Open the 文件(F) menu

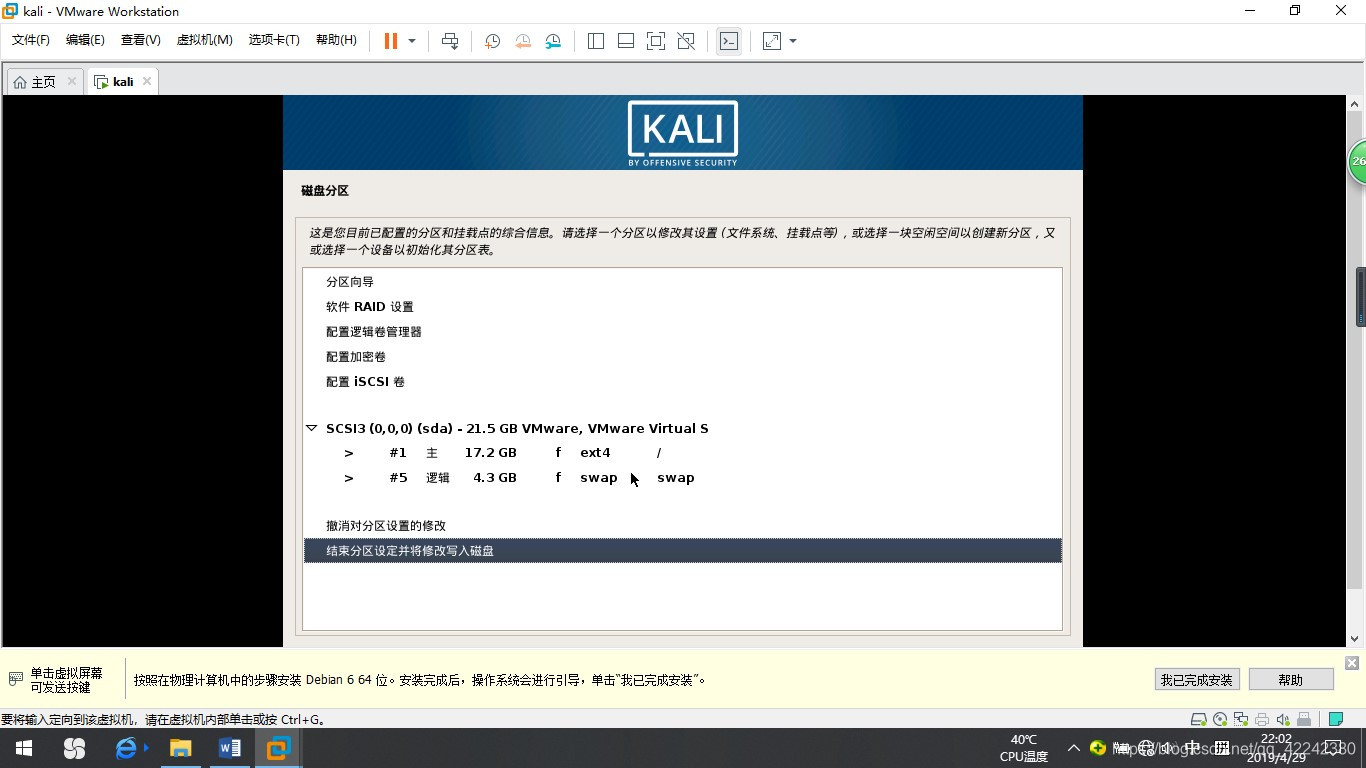(30, 40)
